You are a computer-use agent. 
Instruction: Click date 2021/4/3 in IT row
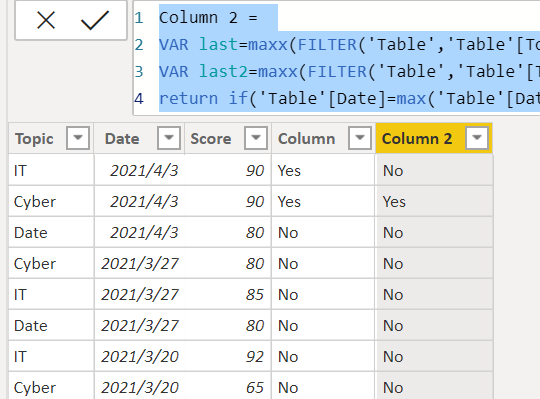coord(144,171)
